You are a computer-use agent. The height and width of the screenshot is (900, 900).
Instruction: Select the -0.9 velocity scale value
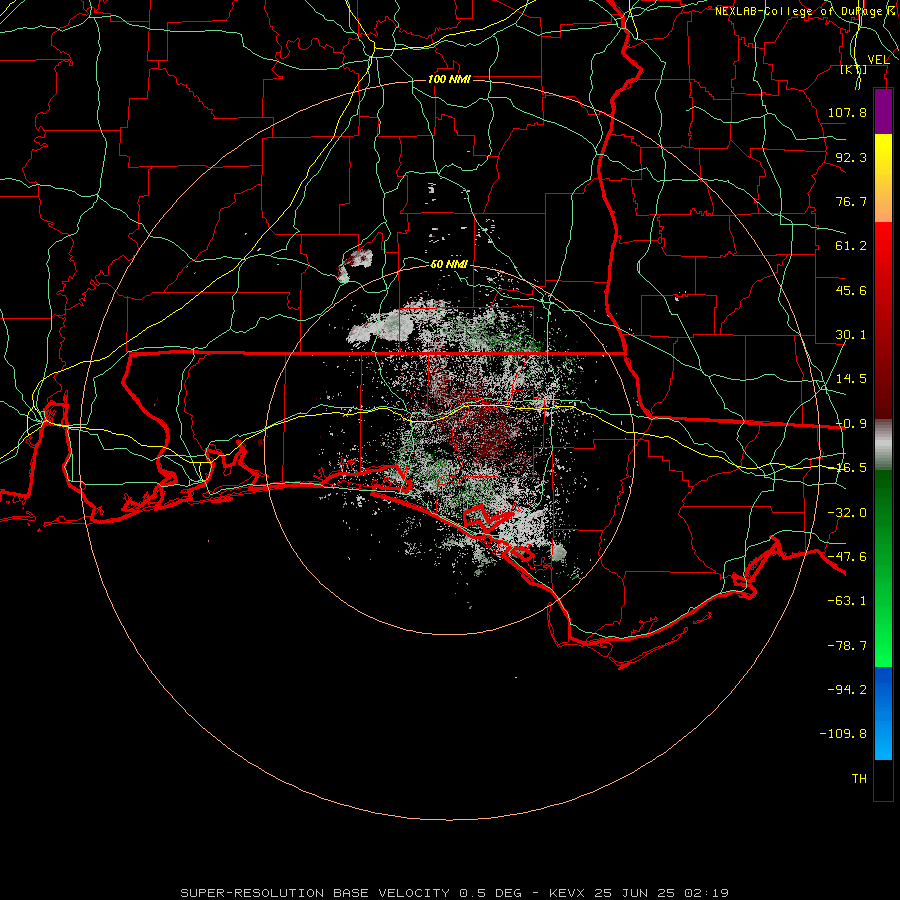point(851,424)
